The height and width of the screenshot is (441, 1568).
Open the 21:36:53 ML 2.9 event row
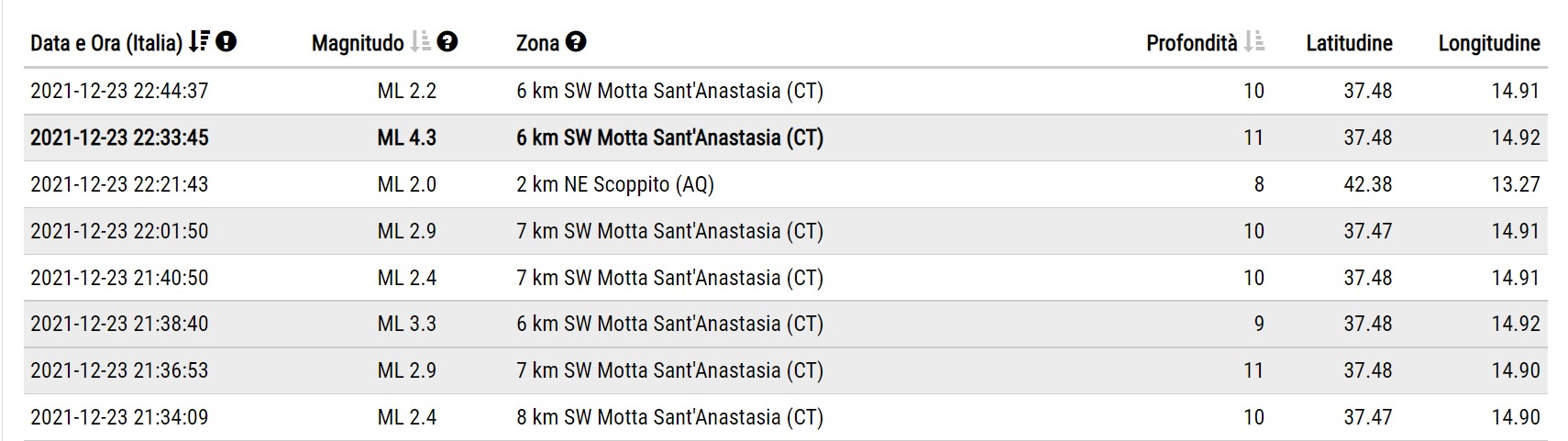coord(786,370)
